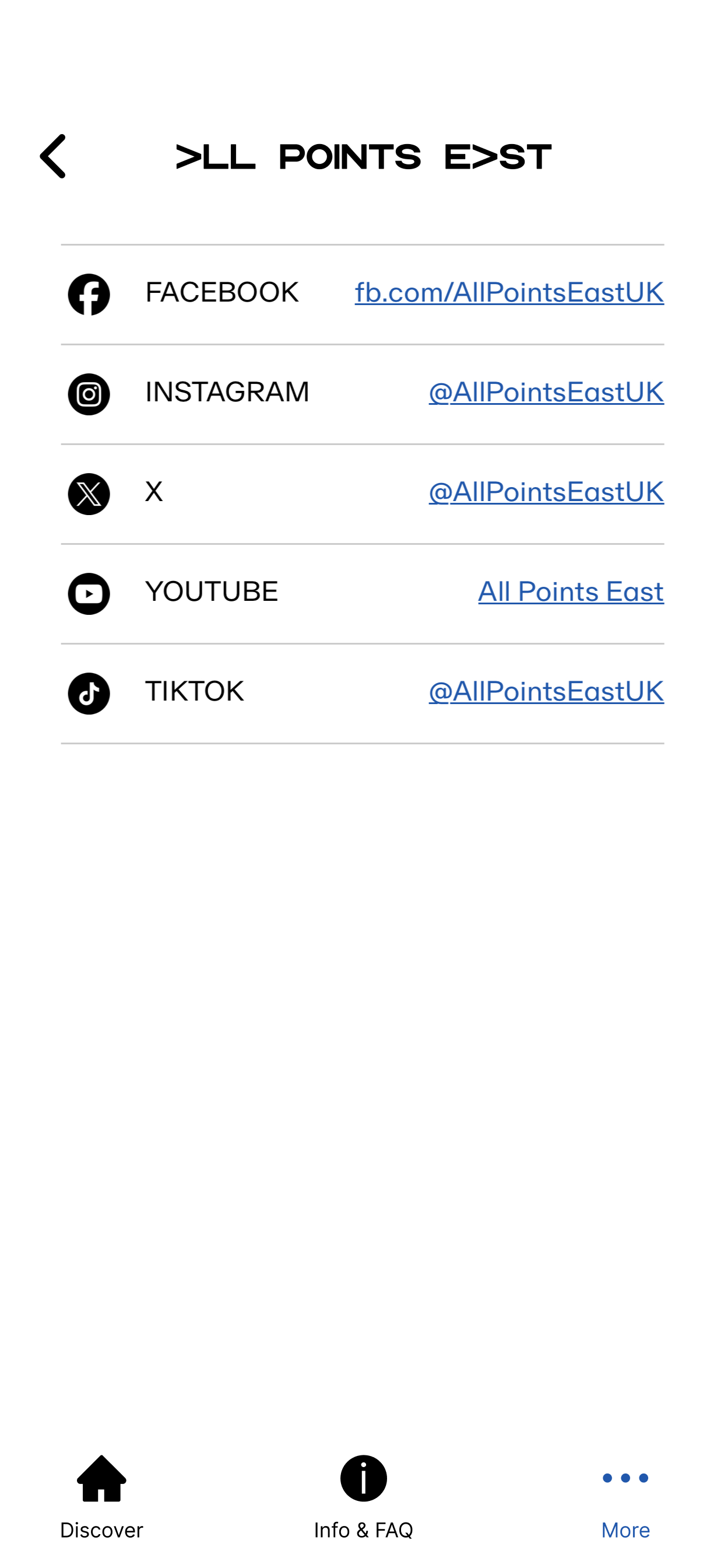Click the Facebook logo icon
Viewport: 724px width, 1568px height.
(x=89, y=295)
